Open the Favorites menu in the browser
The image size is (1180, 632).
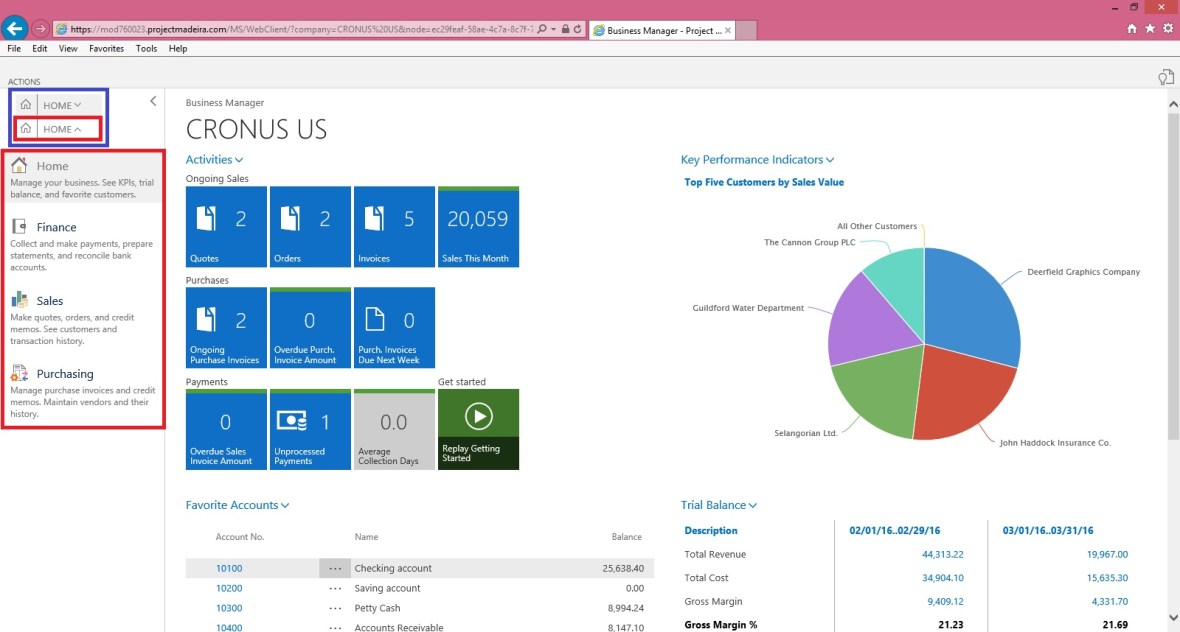[x=106, y=48]
